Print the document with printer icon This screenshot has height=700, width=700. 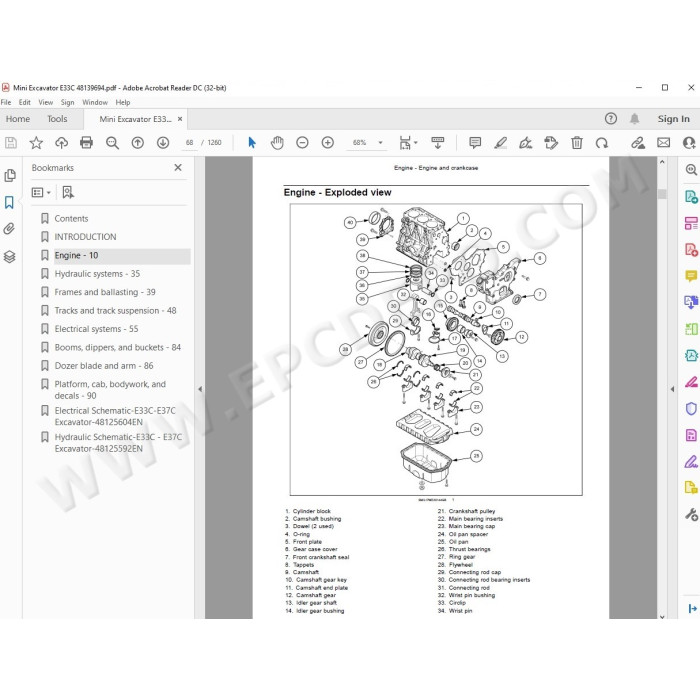coord(86,143)
